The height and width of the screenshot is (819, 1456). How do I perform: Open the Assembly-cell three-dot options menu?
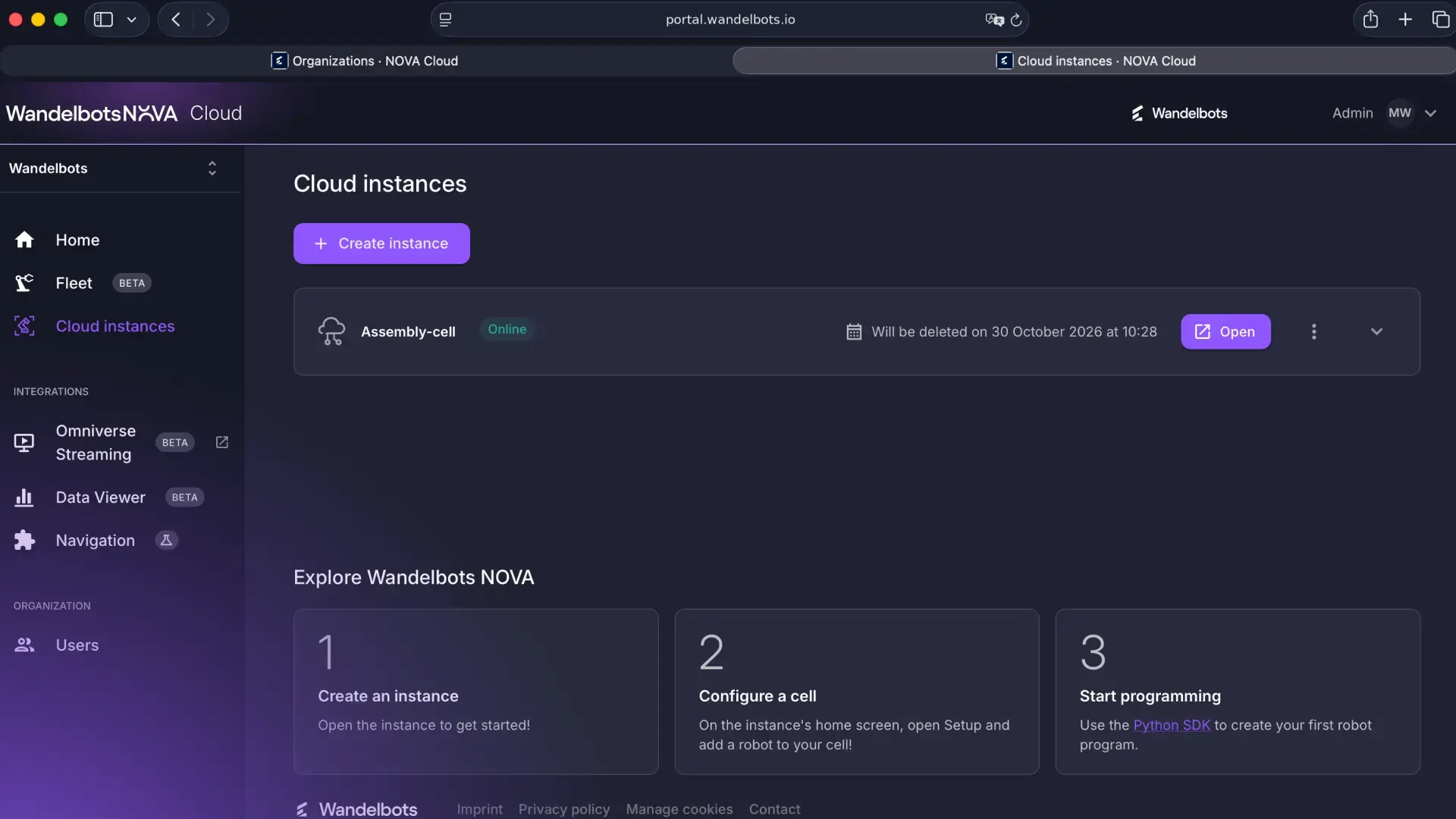(x=1314, y=331)
